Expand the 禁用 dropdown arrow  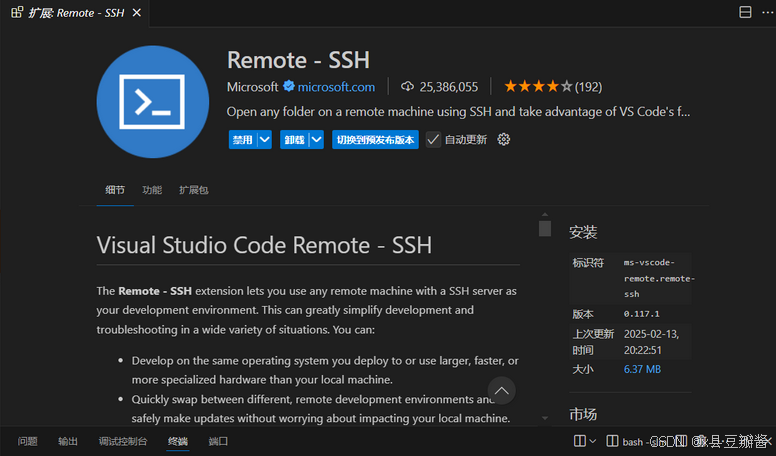(265, 140)
